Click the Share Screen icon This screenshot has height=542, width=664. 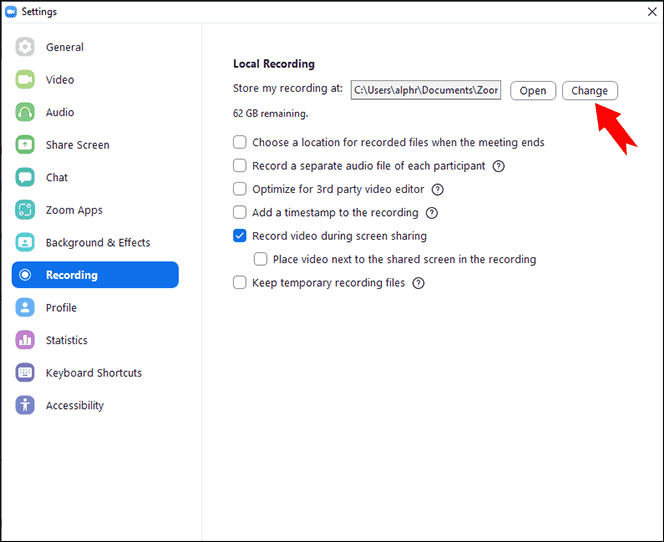click(25, 145)
